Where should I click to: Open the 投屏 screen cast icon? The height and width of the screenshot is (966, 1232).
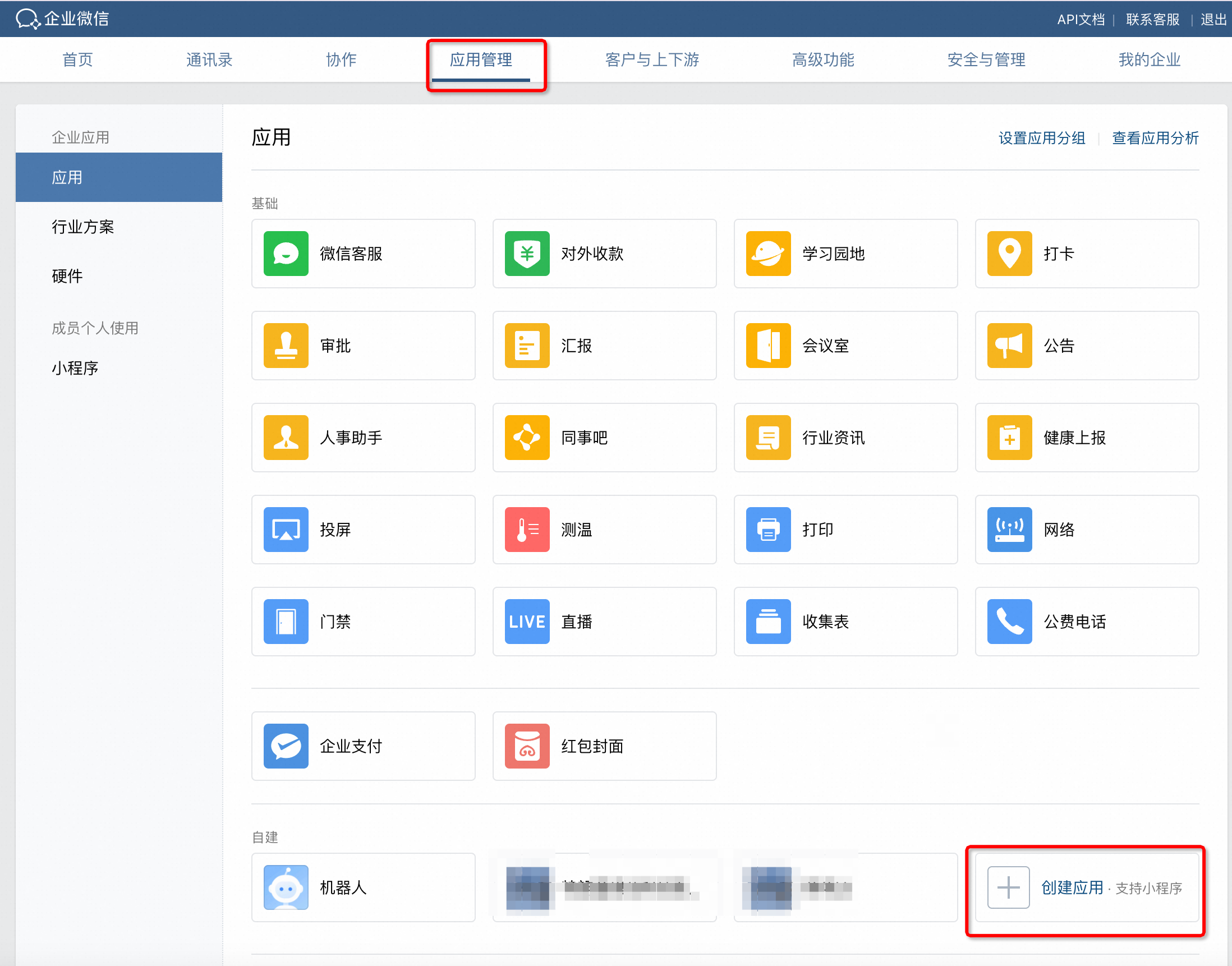pos(286,530)
